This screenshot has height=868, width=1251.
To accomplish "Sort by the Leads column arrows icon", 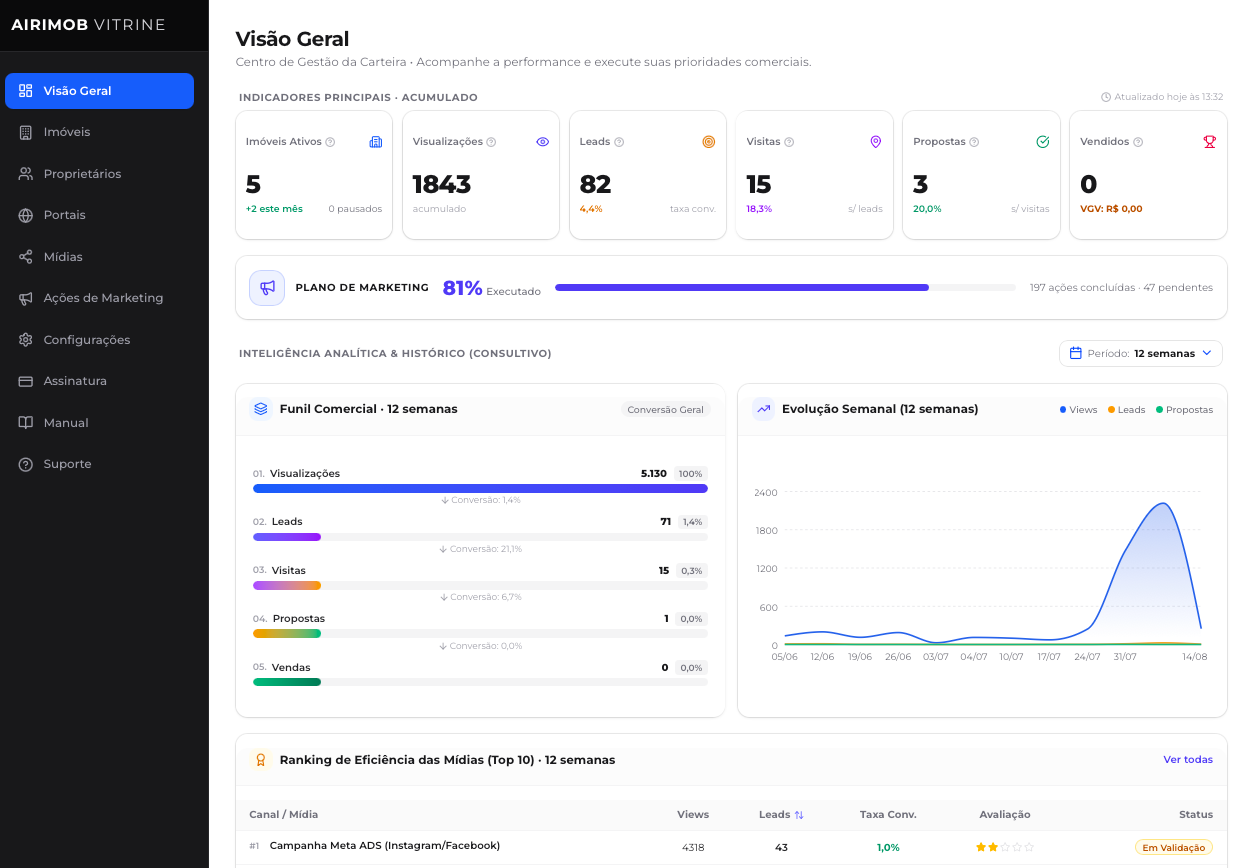I will pyautogui.click(x=799, y=815).
